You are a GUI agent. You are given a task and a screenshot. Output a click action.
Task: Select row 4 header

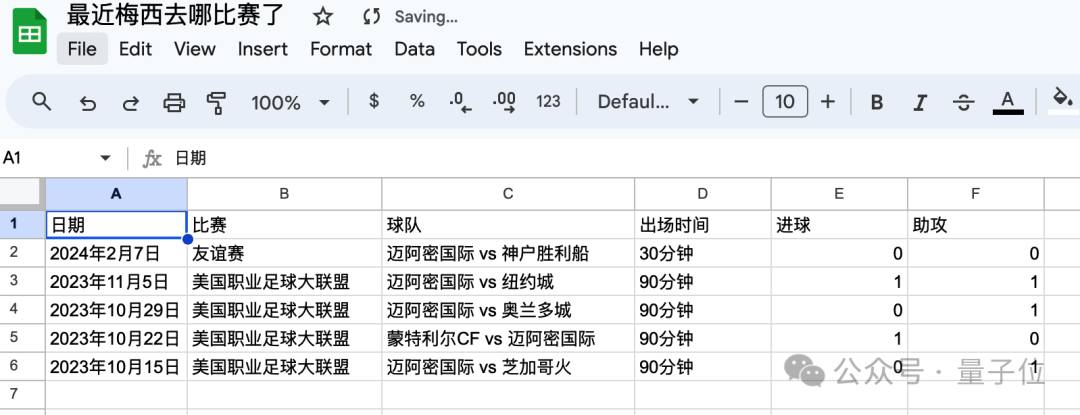[23, 310]
